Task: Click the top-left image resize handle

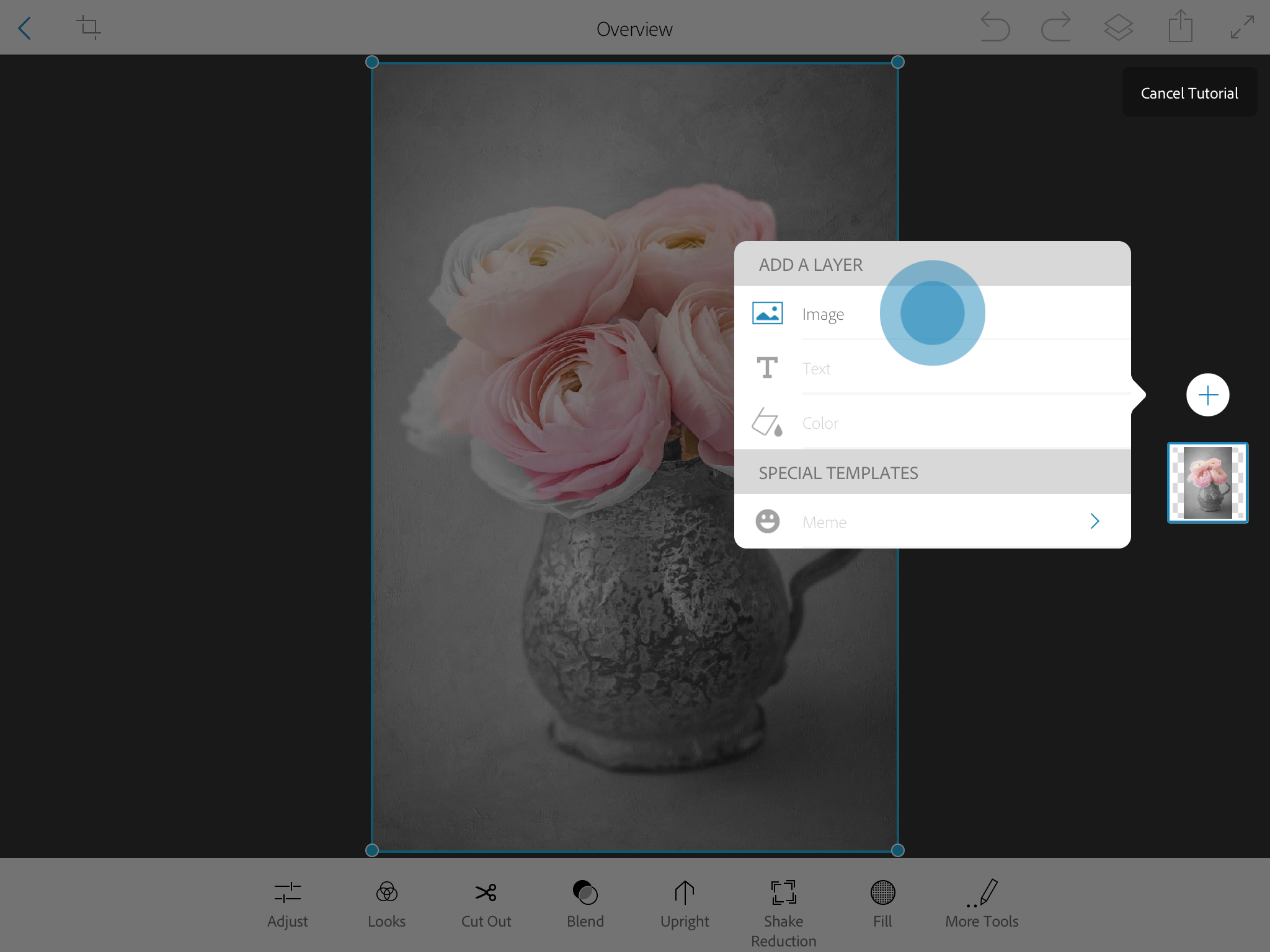Action: coord(372,62)
